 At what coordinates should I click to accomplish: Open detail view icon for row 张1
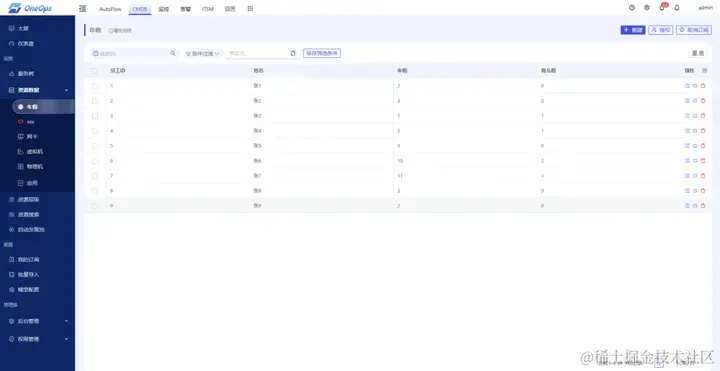click(x=687, y=86)
